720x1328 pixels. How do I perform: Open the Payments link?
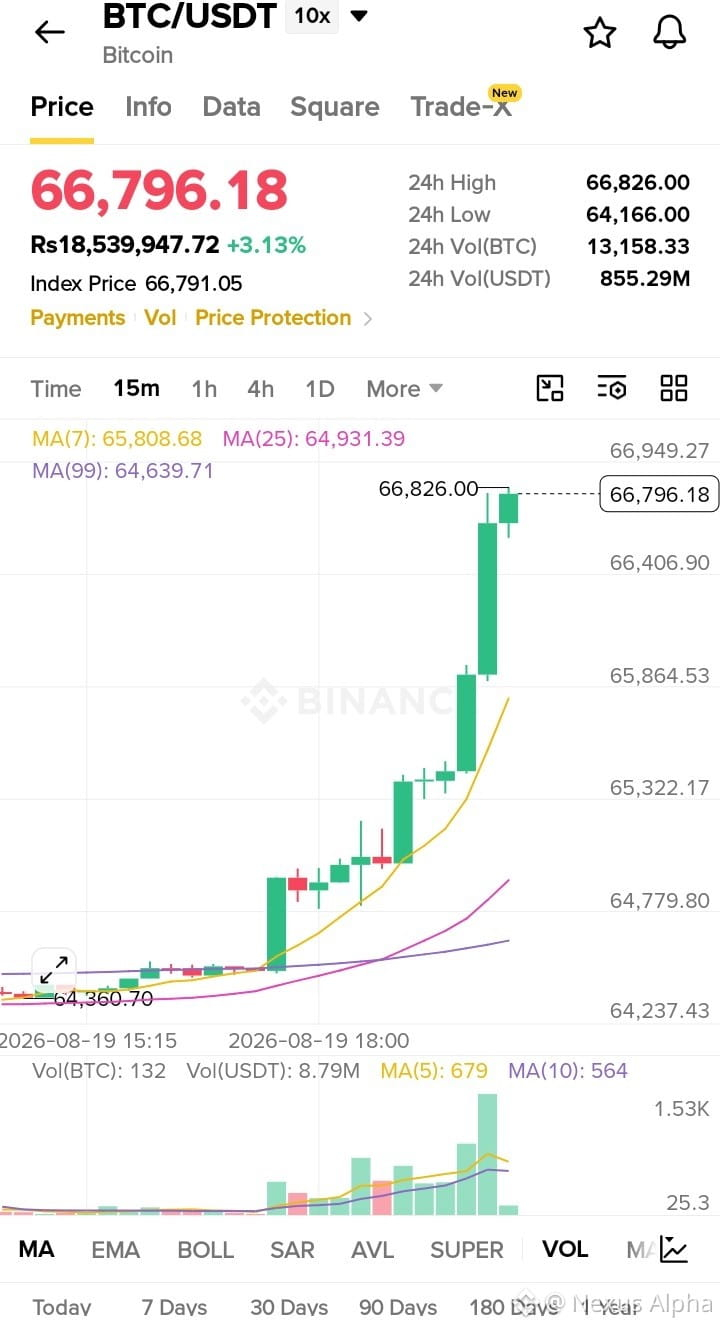click(x=78, y=318)
